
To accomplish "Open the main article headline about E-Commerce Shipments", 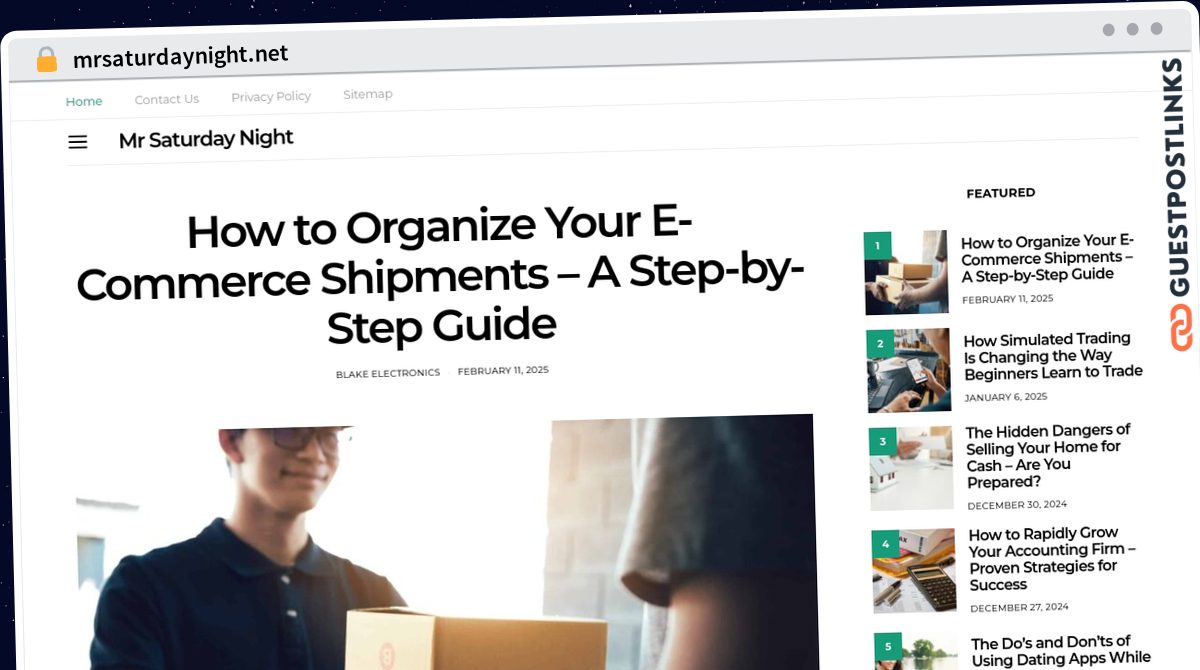I will pos(440,275).
